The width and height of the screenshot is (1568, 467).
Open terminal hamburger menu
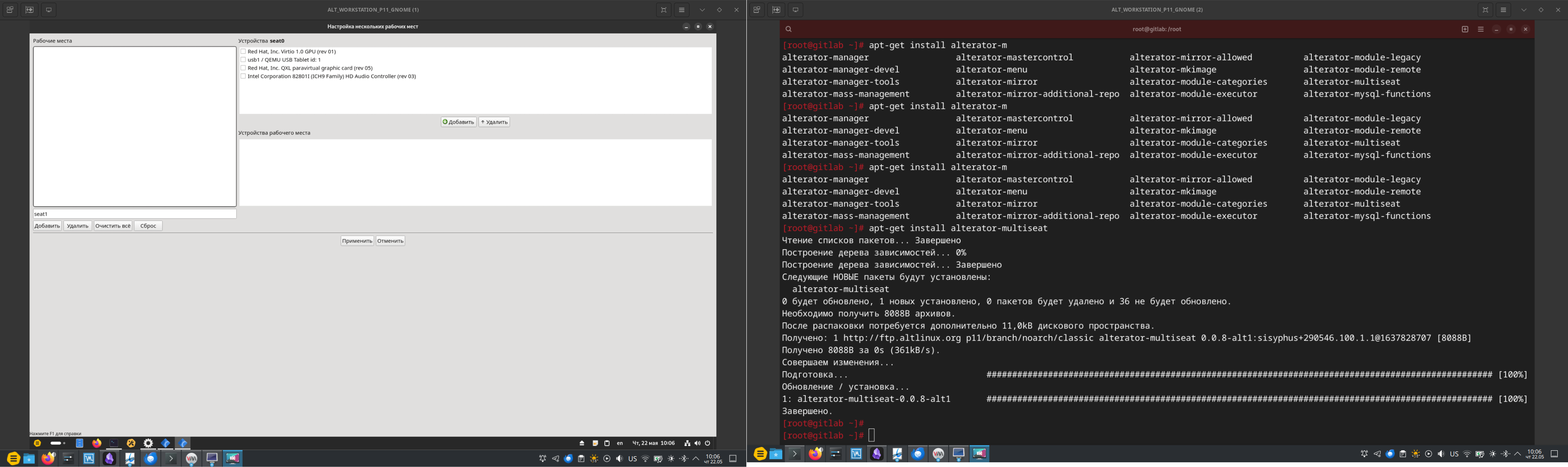pyautogui.click(x=1481, y=29)
